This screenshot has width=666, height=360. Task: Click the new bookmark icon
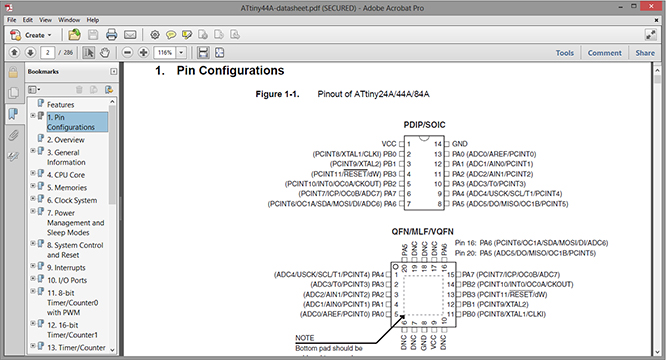tap(93, 90)
